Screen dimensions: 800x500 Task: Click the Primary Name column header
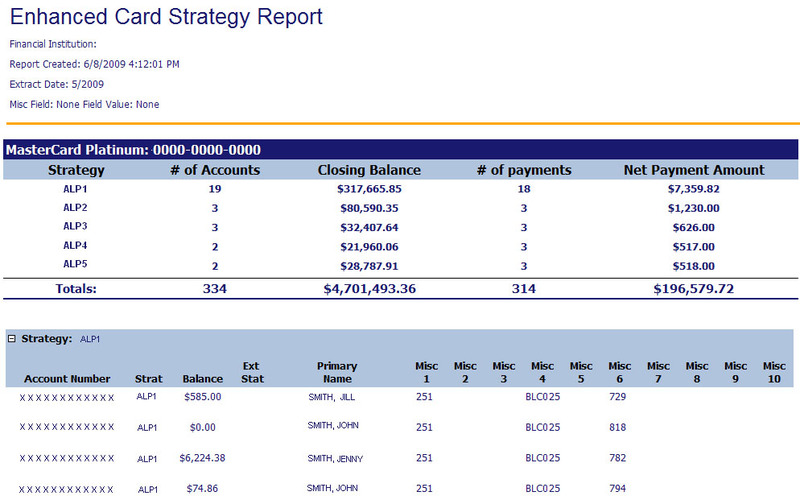[336, 373]
